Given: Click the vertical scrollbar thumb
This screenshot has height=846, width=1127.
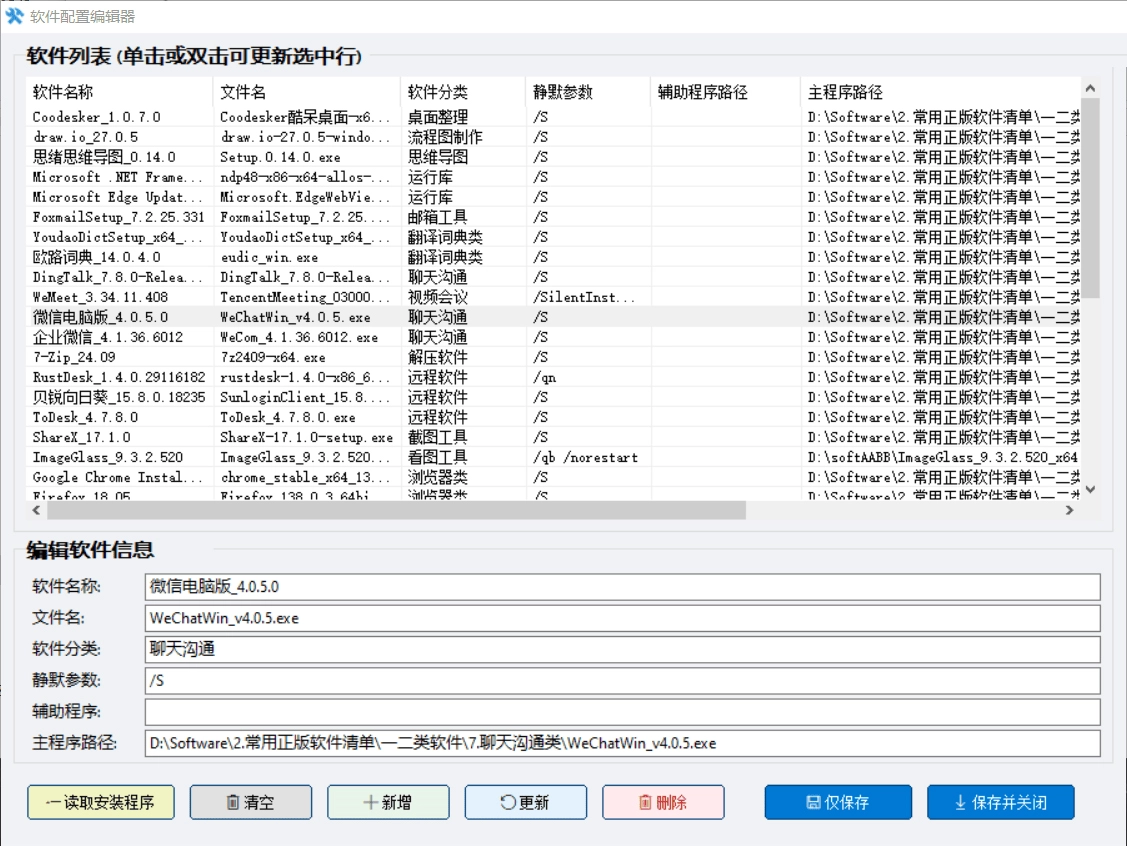Looking at the screenshot, I should (1090, 198).
